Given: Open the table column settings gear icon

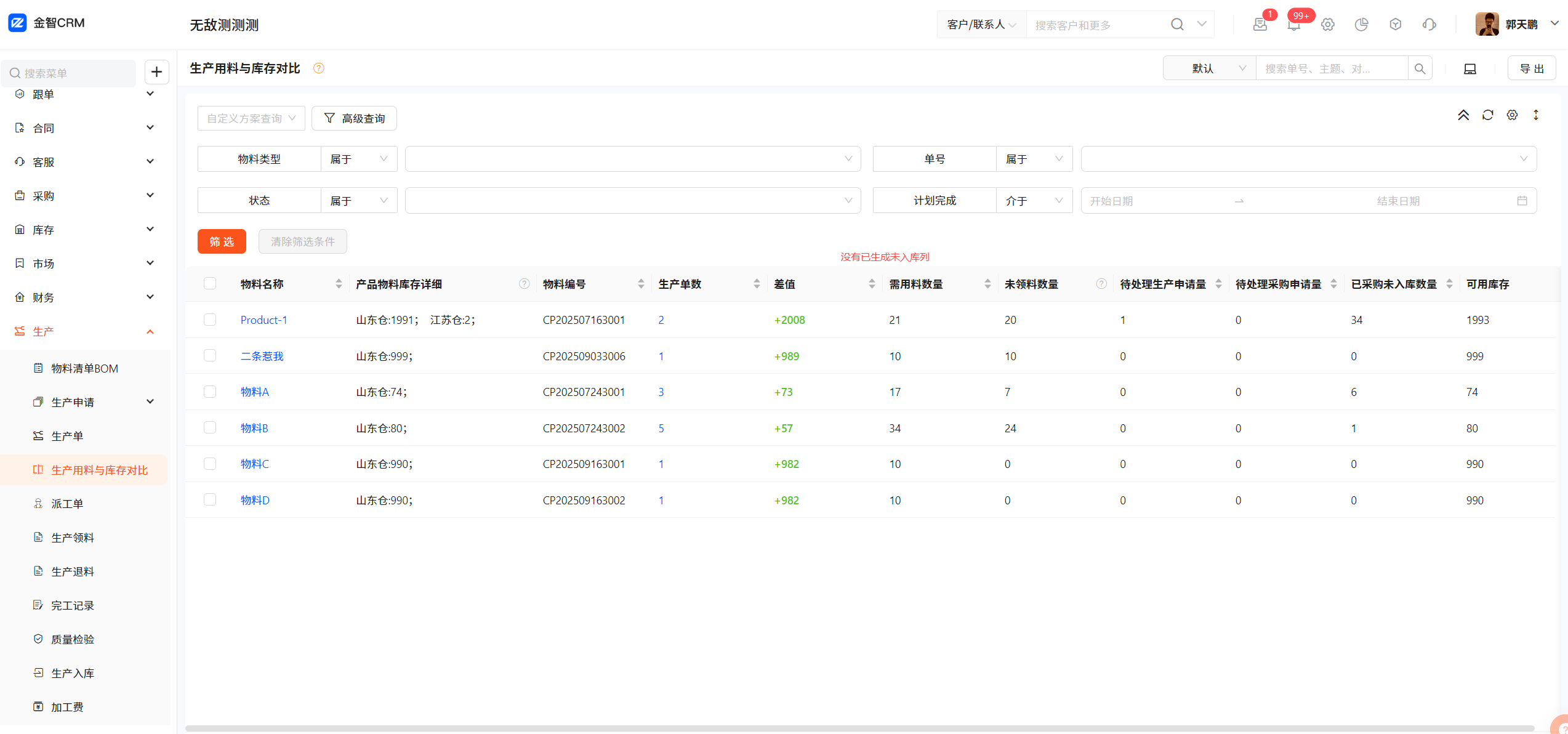Looking at the screenshot, I should coord(1512,115).
